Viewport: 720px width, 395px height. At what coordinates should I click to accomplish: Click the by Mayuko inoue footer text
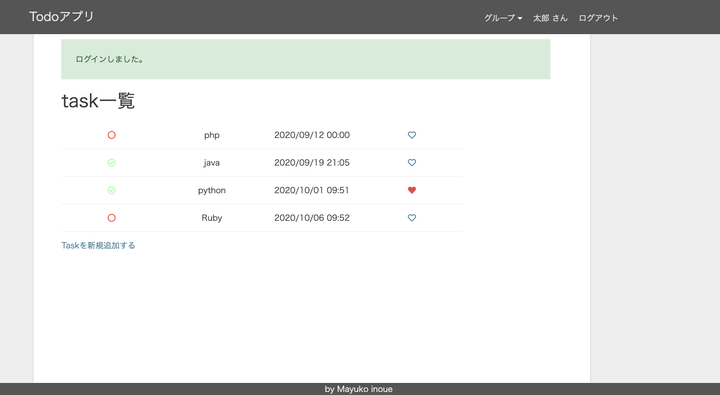(359, 389)
